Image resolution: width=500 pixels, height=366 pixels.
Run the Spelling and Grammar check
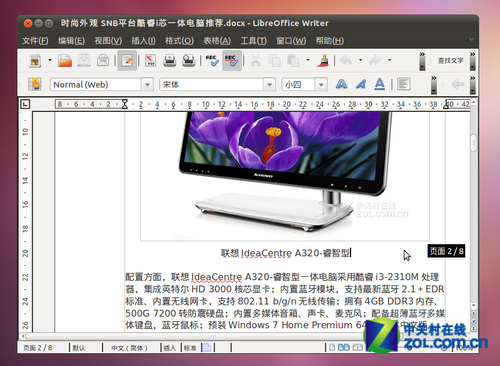(x=212, y=61)
